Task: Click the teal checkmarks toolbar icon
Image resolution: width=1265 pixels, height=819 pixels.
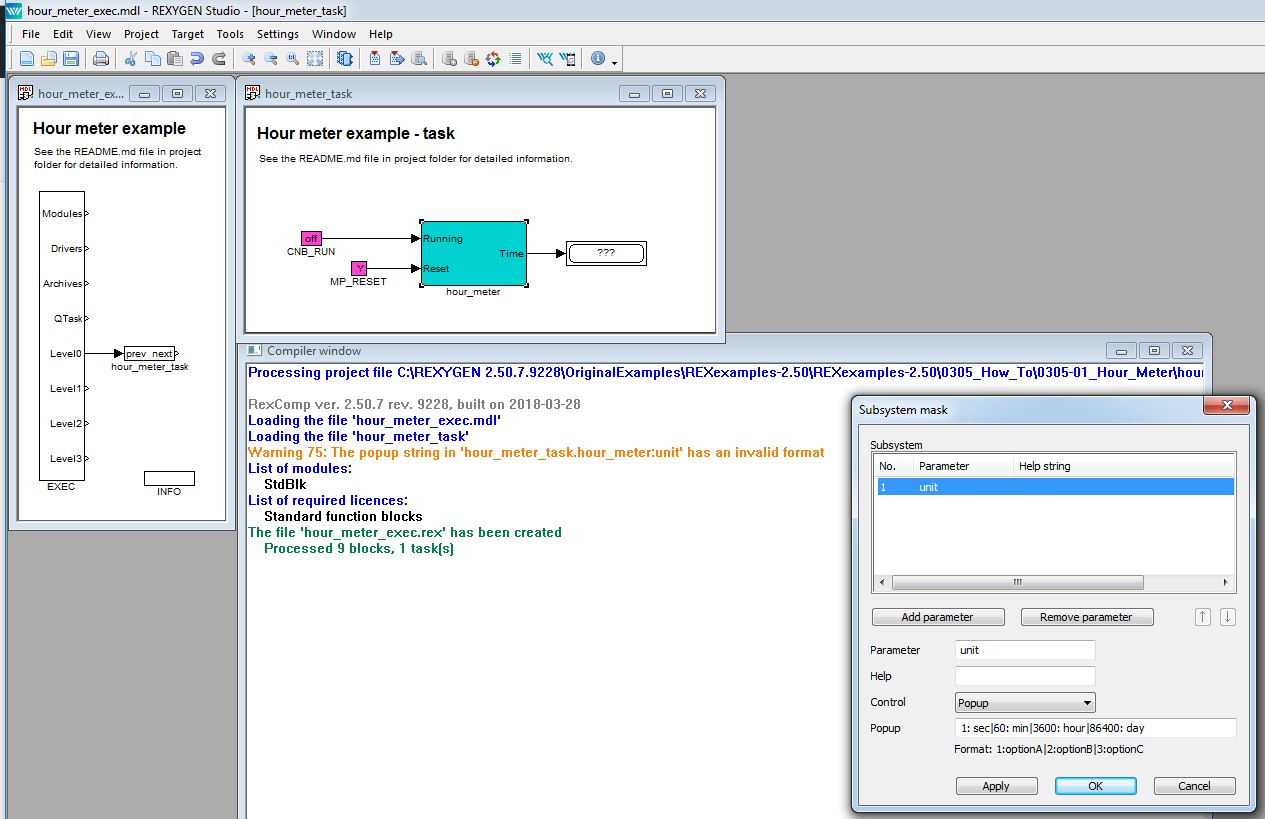Action: tap(545, 59)
